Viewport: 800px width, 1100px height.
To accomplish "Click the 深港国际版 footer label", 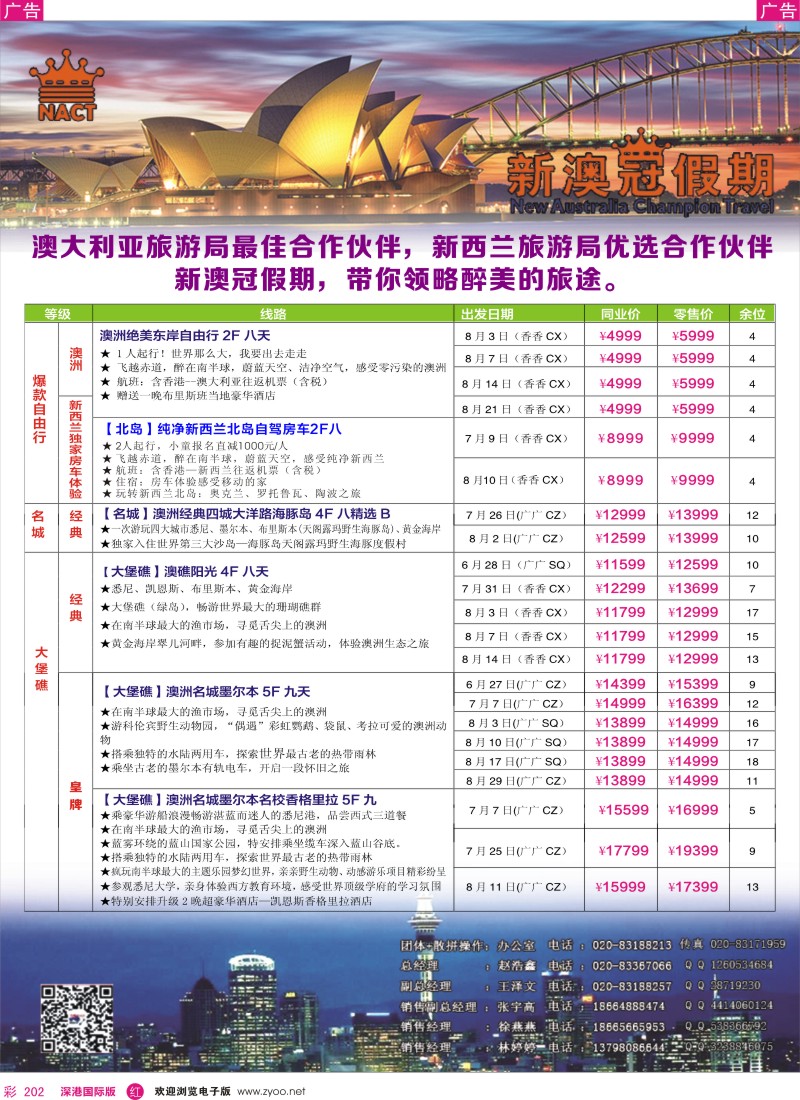I will 88,1092.
